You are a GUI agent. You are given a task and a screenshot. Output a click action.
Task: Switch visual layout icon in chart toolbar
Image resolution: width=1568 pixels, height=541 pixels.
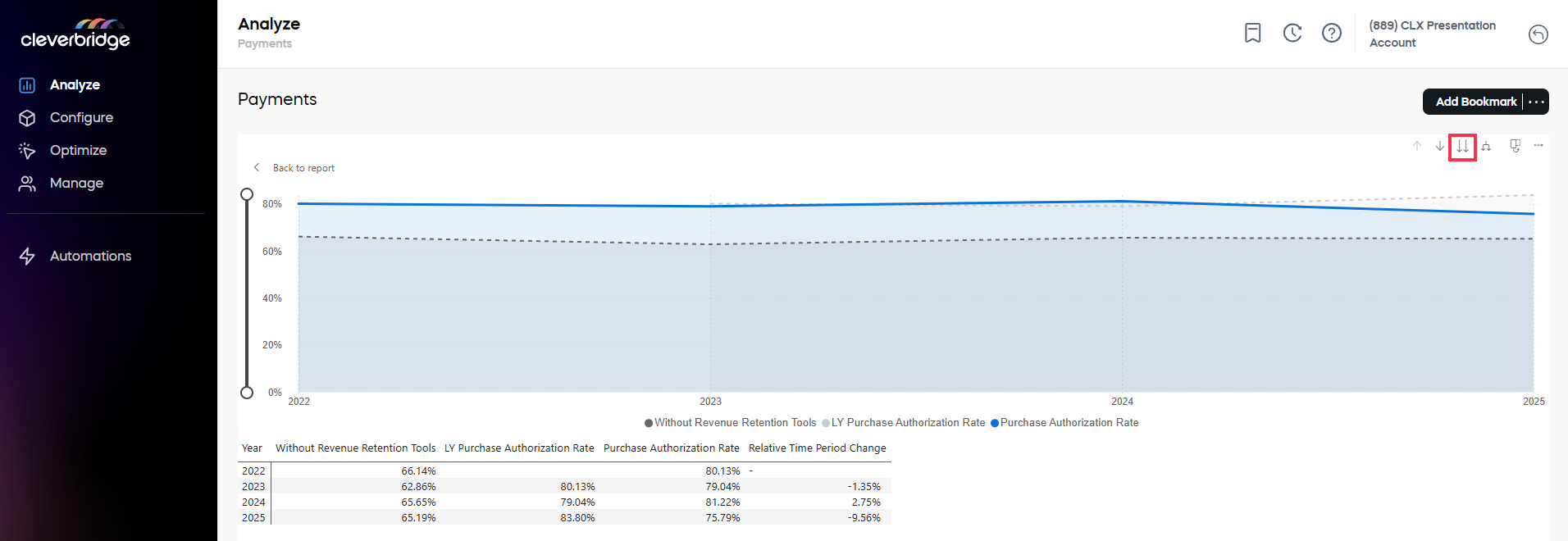[x=1515, y=146]
